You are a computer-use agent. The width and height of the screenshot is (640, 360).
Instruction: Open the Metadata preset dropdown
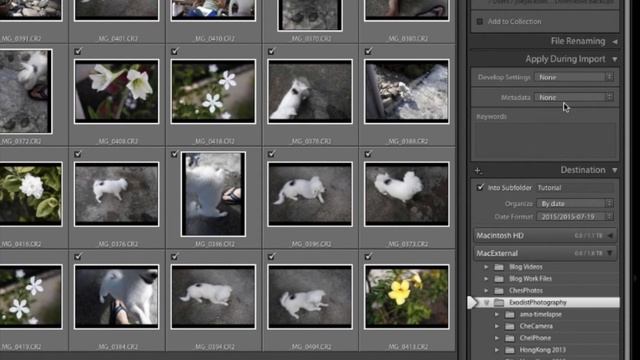tap(574, 97)
